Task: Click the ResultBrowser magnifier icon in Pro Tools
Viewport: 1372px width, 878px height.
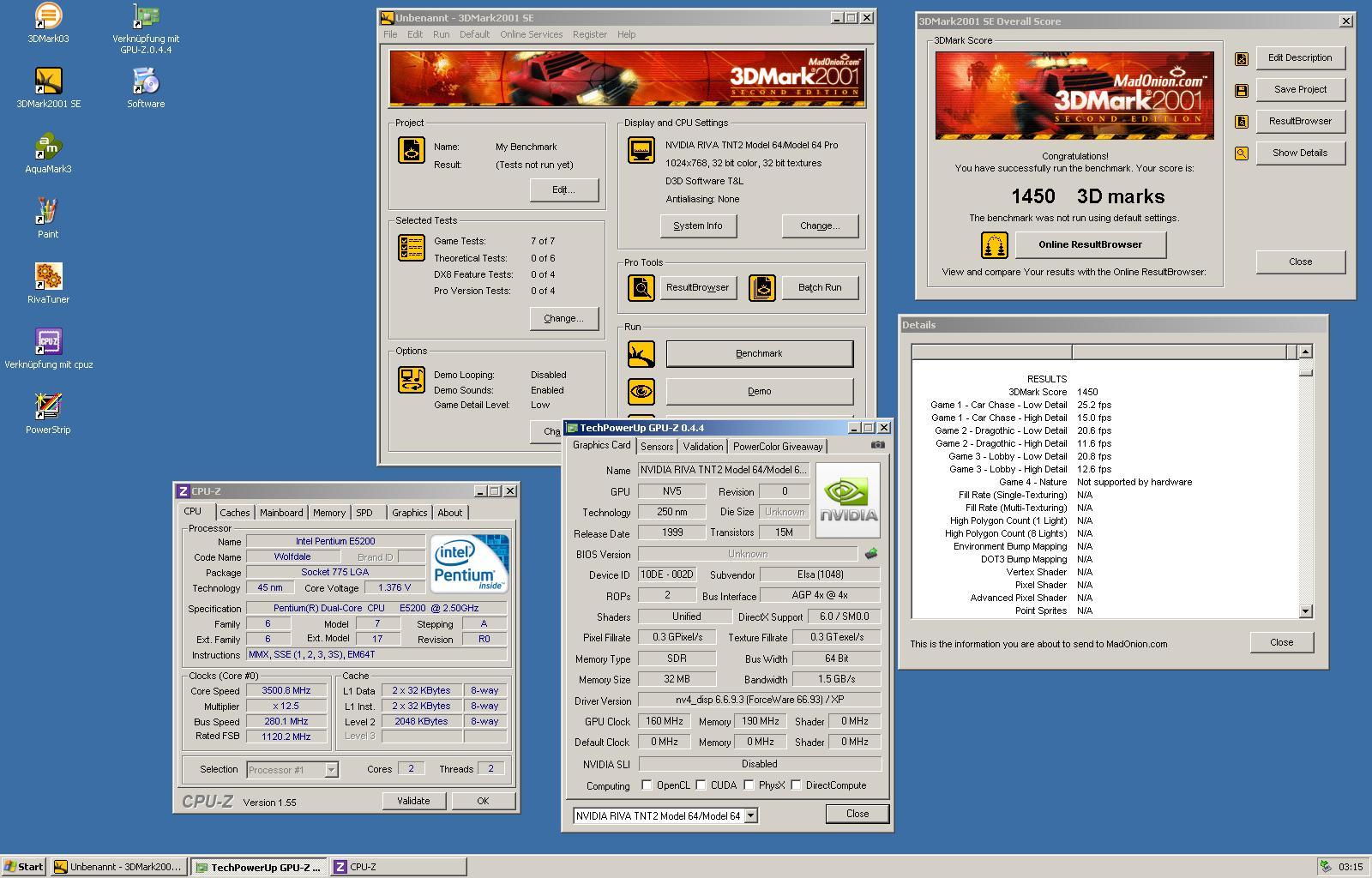Action: click(x=641, y=288)
